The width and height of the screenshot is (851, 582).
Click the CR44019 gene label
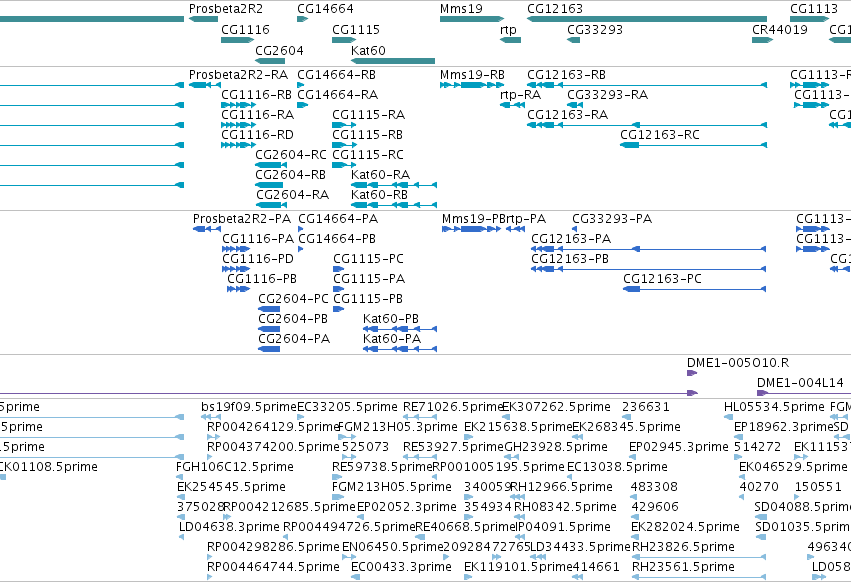pyautogui.click(x=780, y=29)
